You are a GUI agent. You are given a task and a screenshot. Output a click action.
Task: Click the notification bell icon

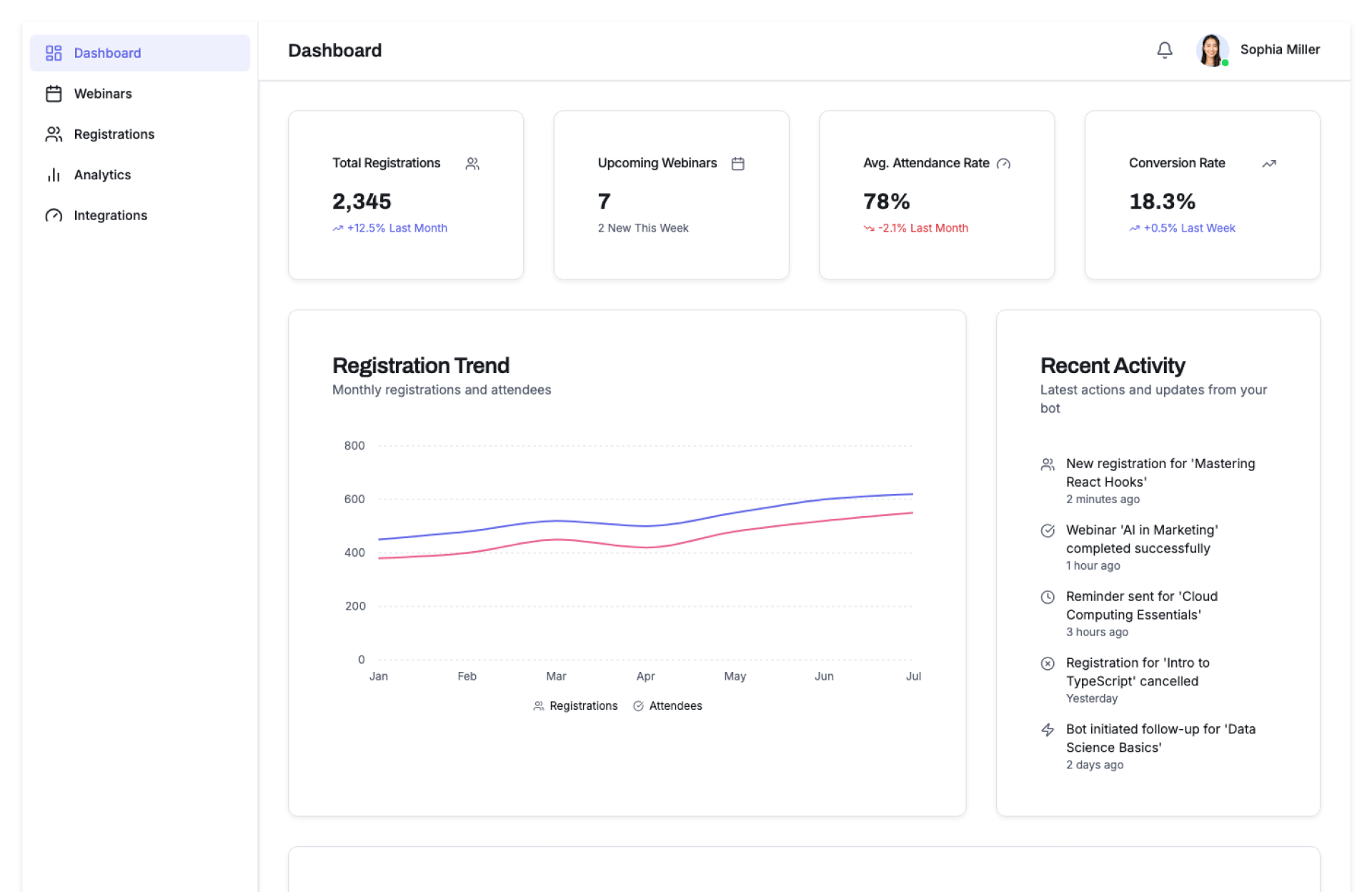(1164, 50)
